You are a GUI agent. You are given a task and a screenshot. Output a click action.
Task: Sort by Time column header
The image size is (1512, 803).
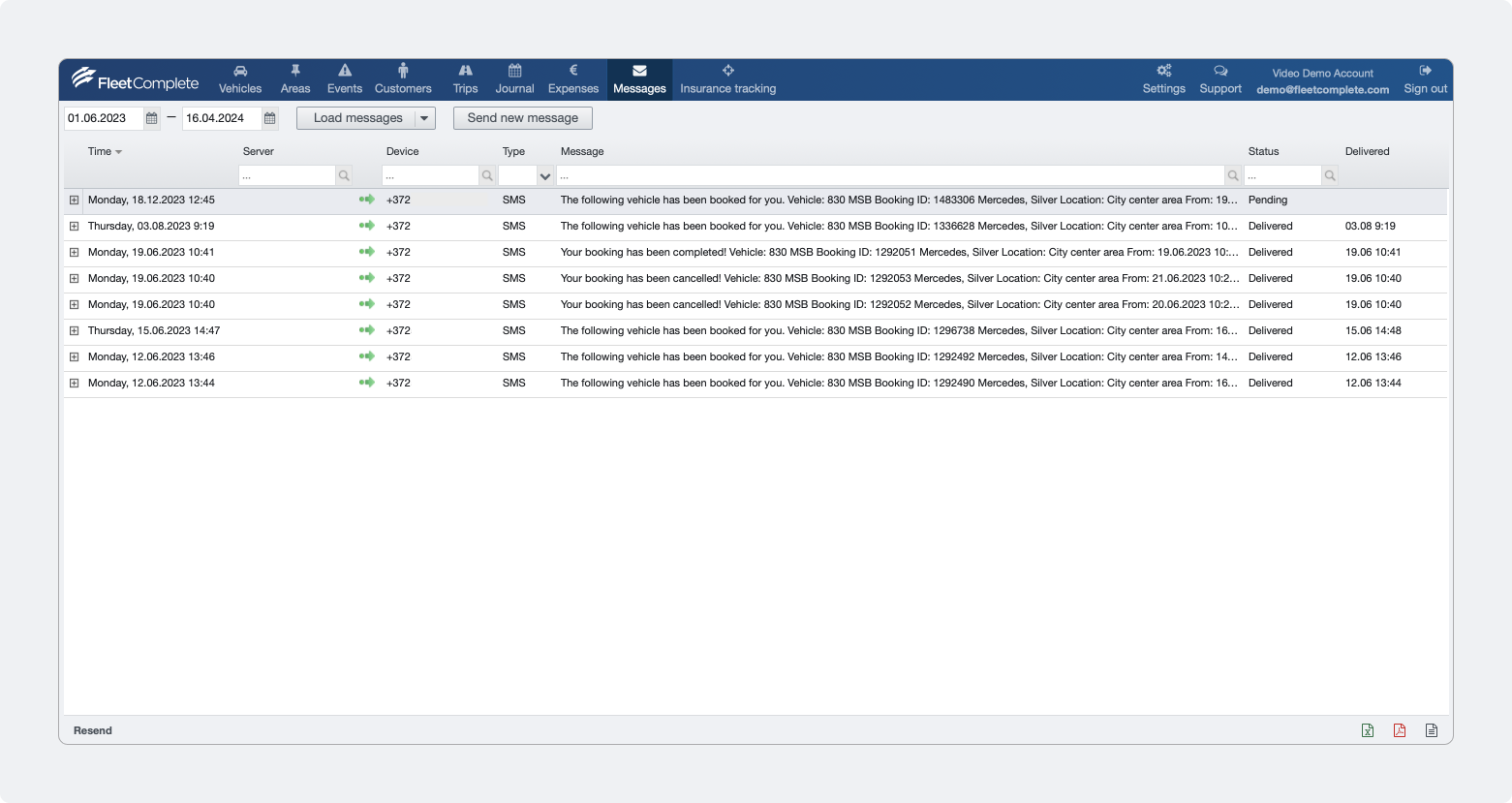click(x=105, y=151)
